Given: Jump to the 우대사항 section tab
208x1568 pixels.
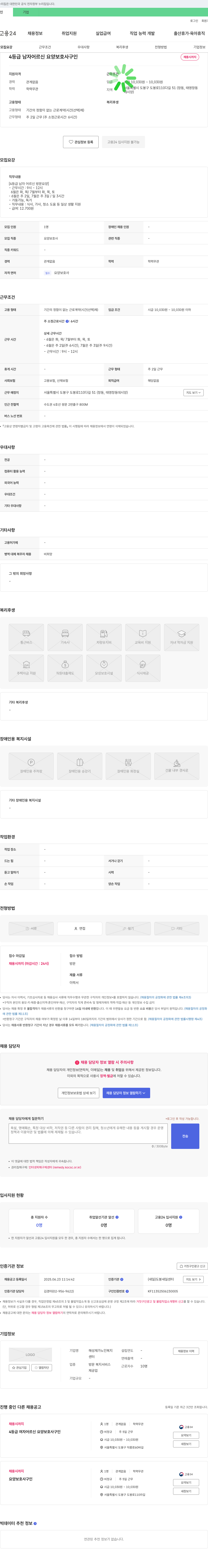Looking at the screenshot, I should pos(83,47).
